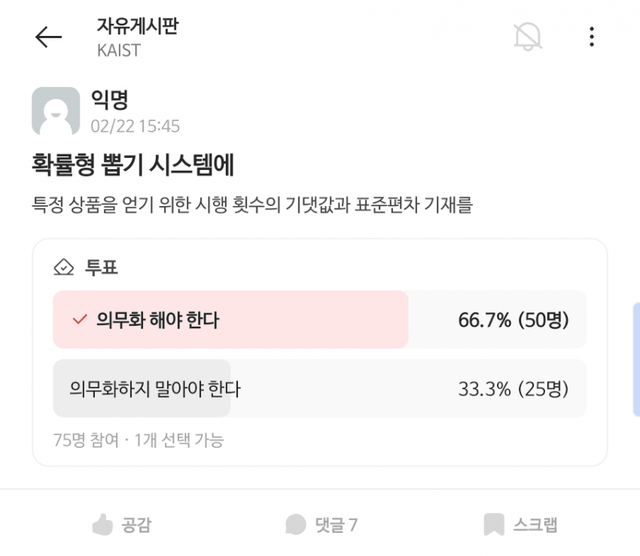Click the red checkmark on selected vote
640x556 pixels.
pyautogui.click(x=80, y=320)
